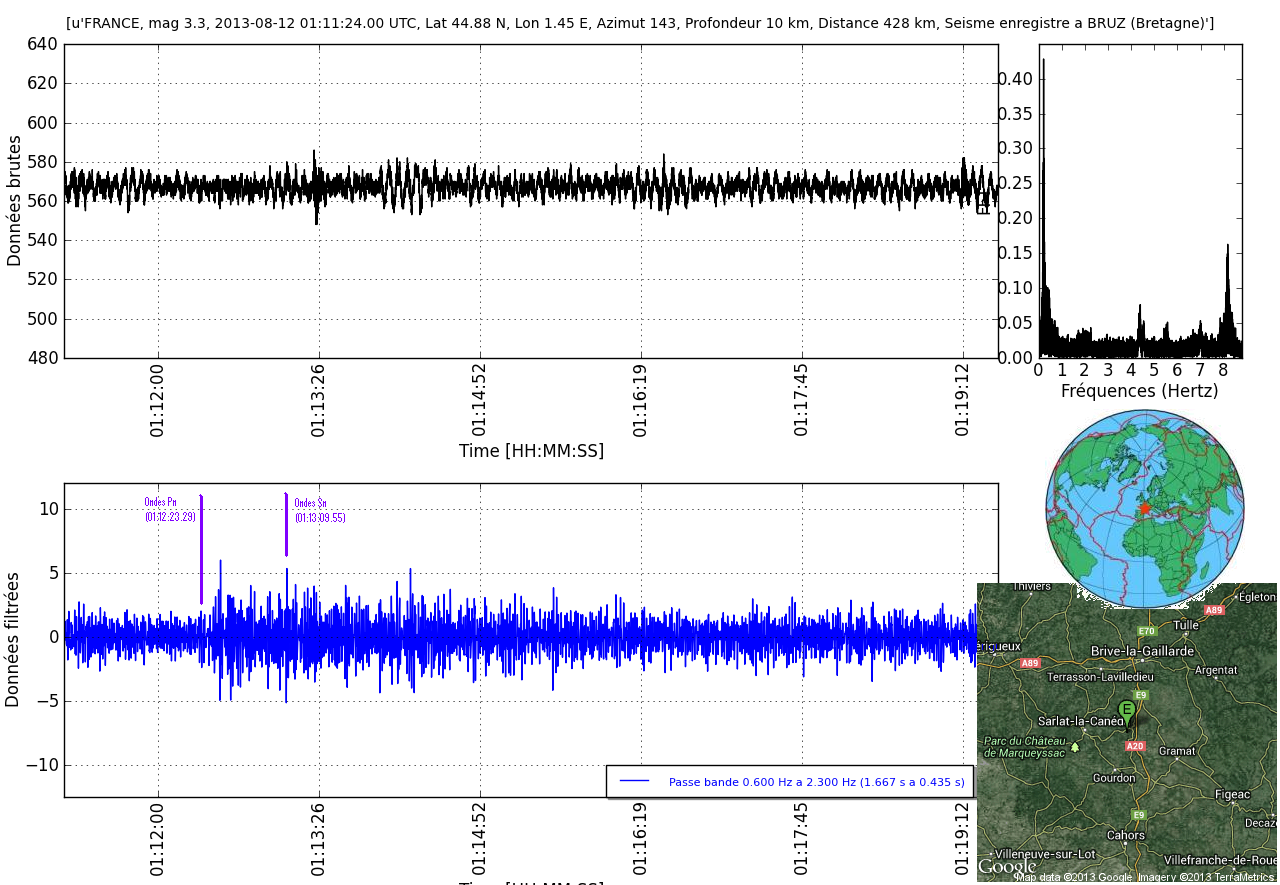Screen dimensions: 1280x885
Task: Click the Passe bande legend box
Action: click(790, 782)
